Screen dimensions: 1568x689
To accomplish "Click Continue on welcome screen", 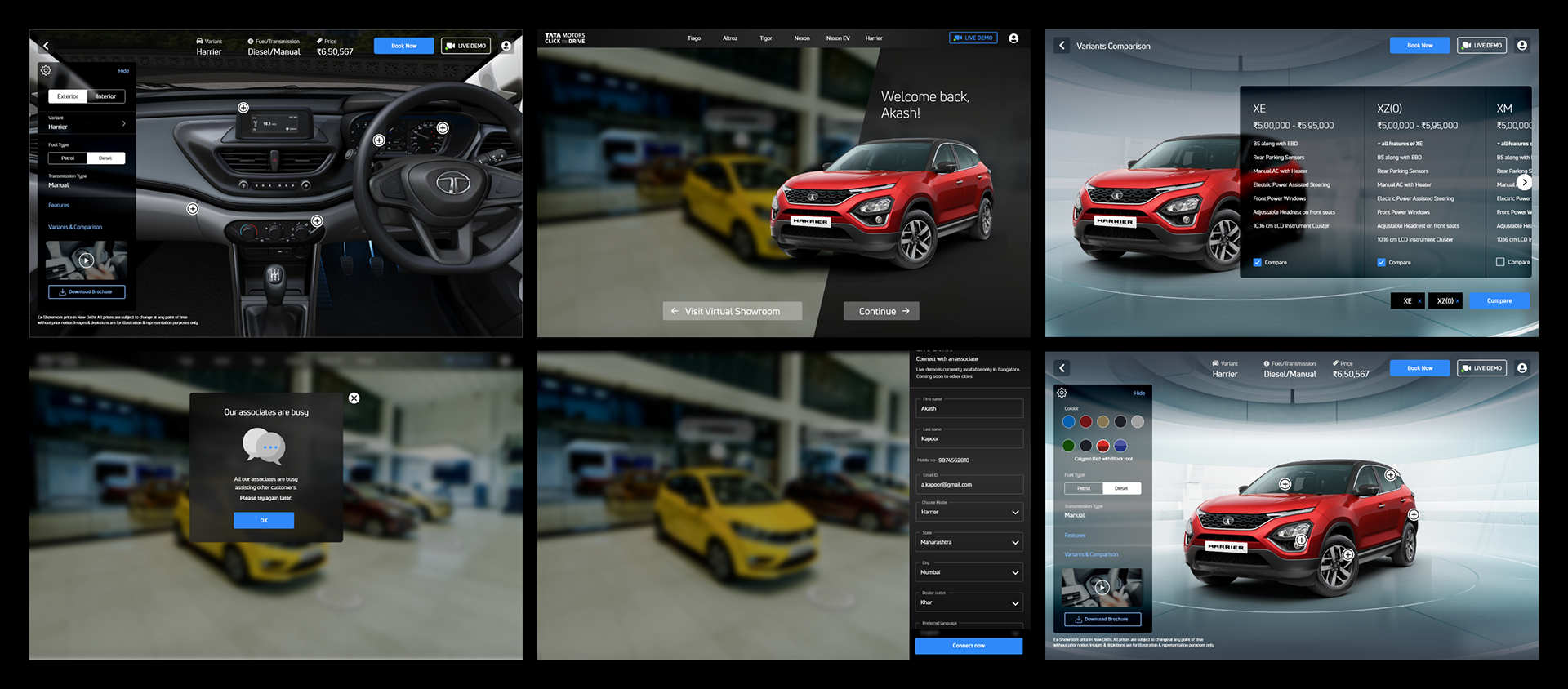I will [x=881, y=311].
